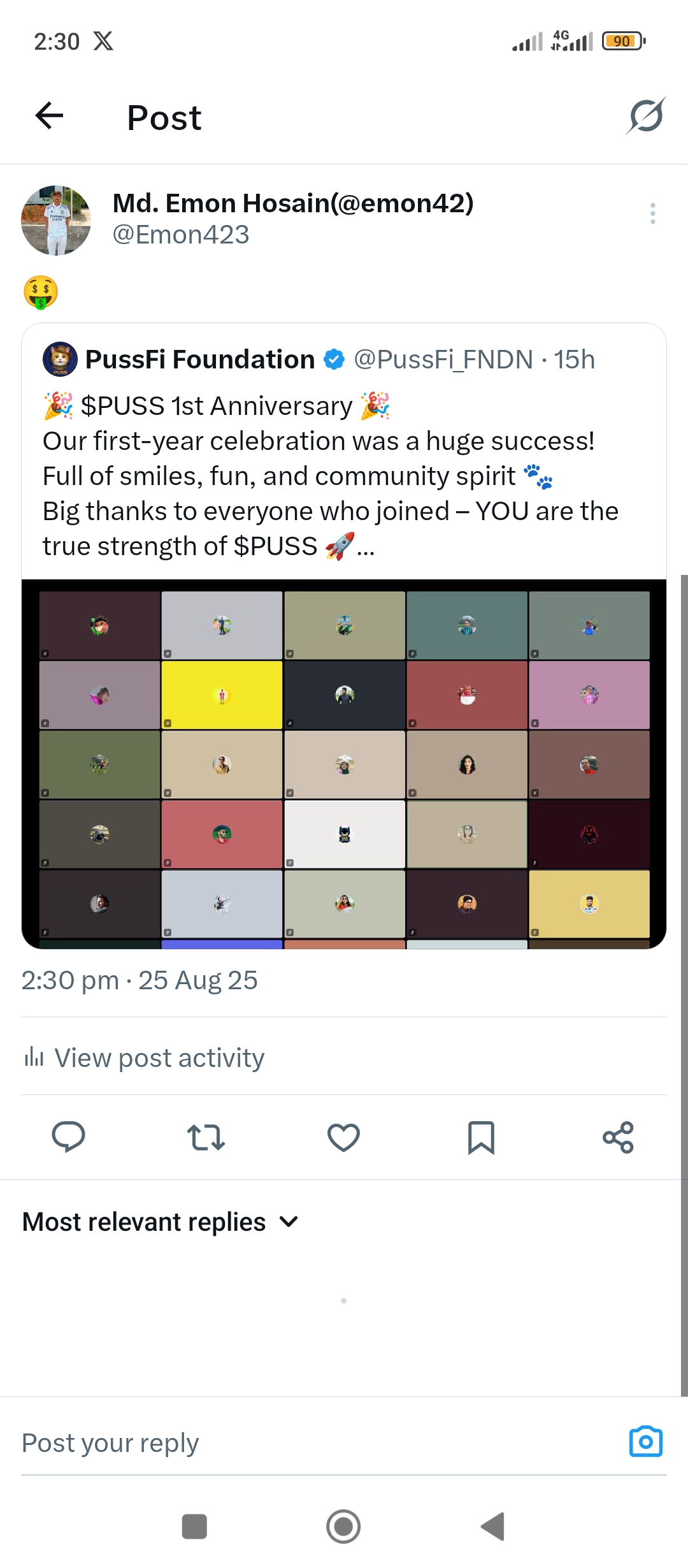The image size is (688, 1568).
Task: Open the anniversary call grid image
Action: tap(344, 764)
